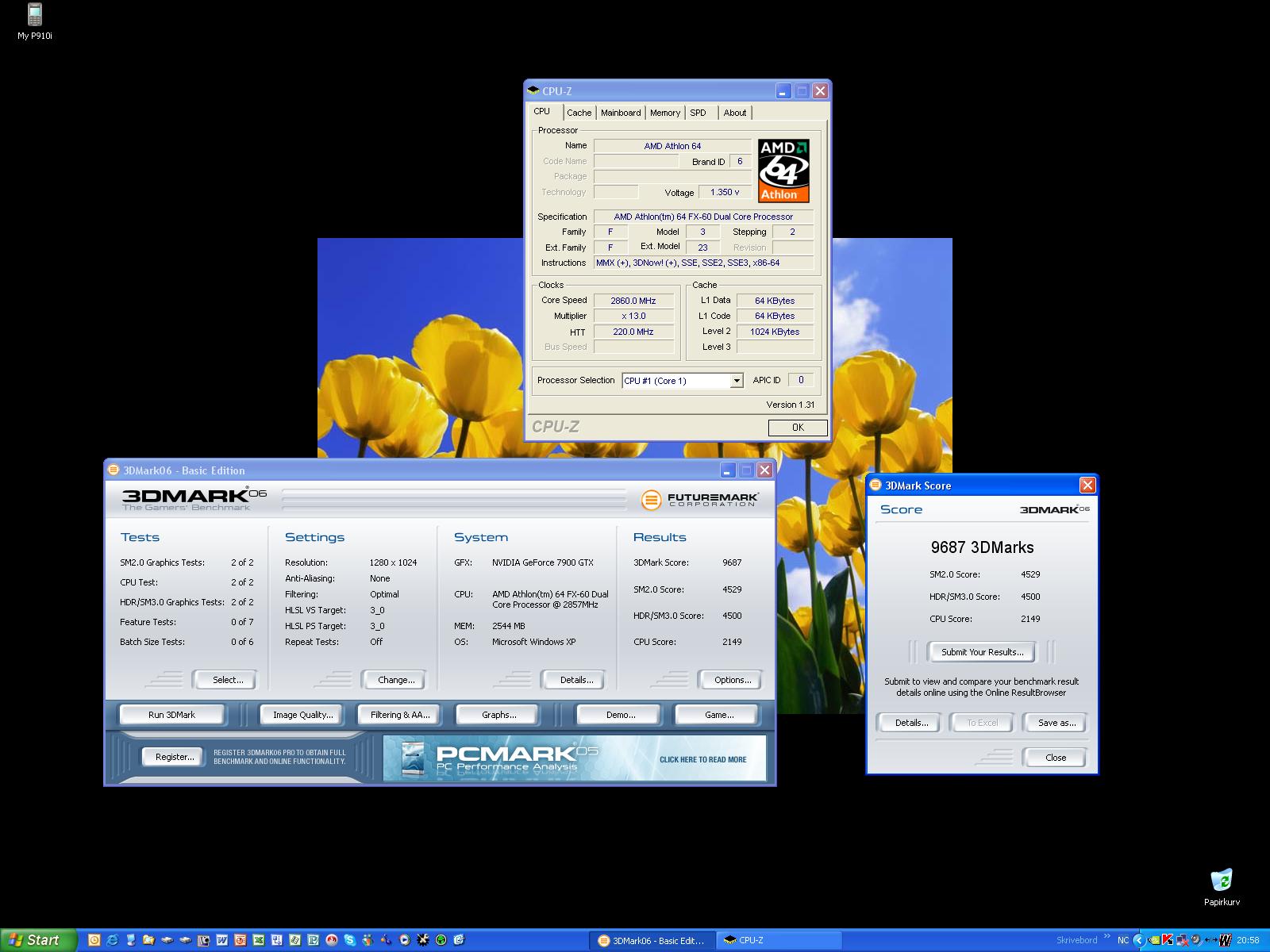This screenshot has height=952, width=1270.
Task: Click the Register... button
Action: 175,757
